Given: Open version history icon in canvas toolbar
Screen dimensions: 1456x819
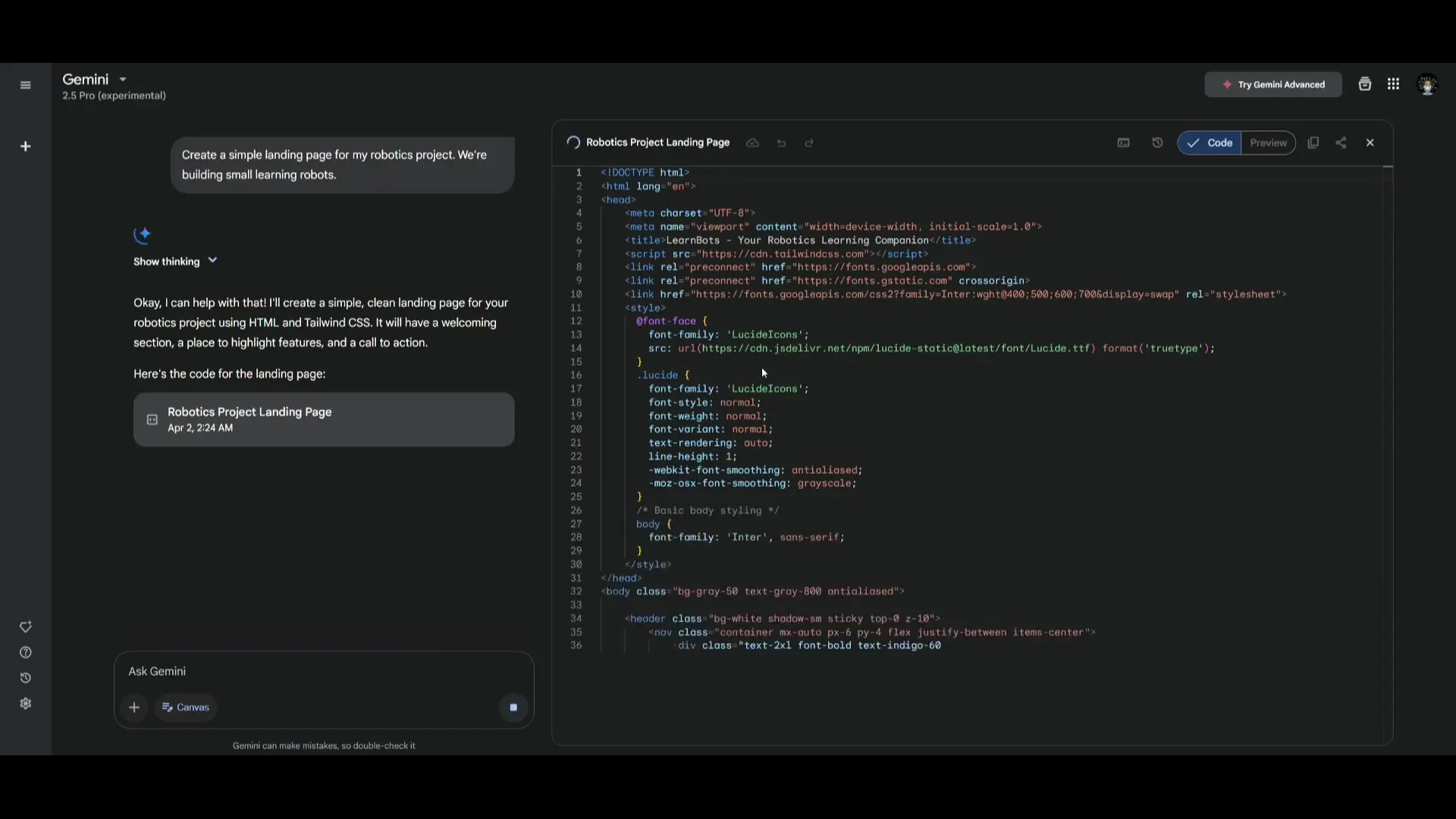Looking at the screenshot, I should click(1157, 143).
